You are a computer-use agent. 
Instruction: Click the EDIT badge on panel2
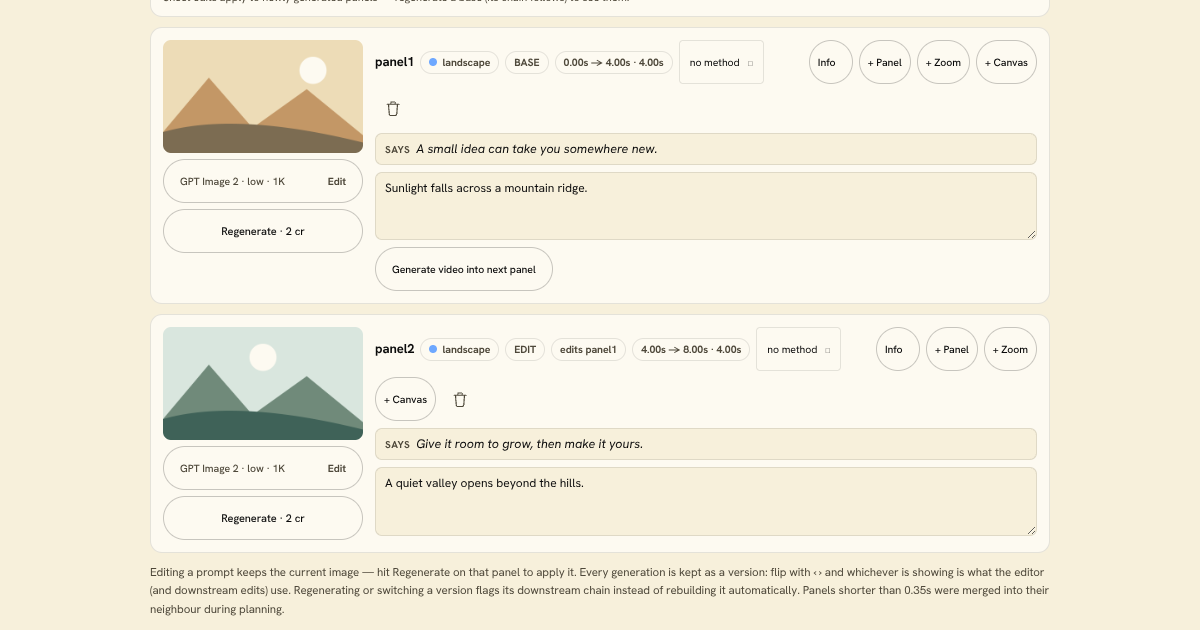click(525, 349)
